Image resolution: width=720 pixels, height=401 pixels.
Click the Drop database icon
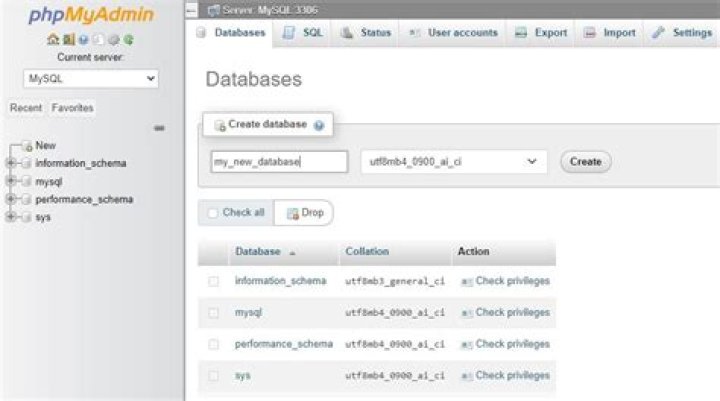(x=292, y=213)
